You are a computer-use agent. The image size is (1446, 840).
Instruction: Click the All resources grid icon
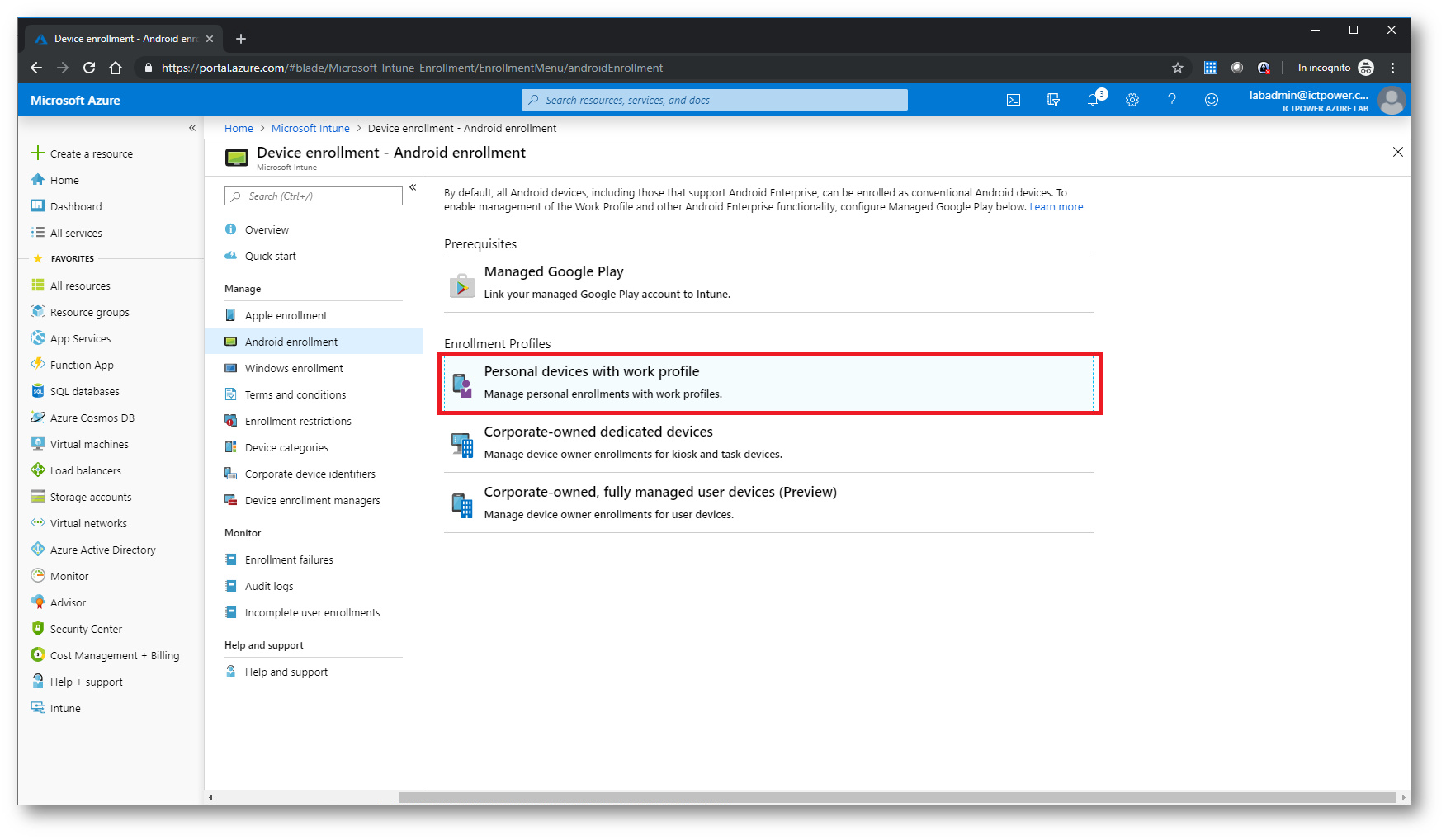coord(37,286)
